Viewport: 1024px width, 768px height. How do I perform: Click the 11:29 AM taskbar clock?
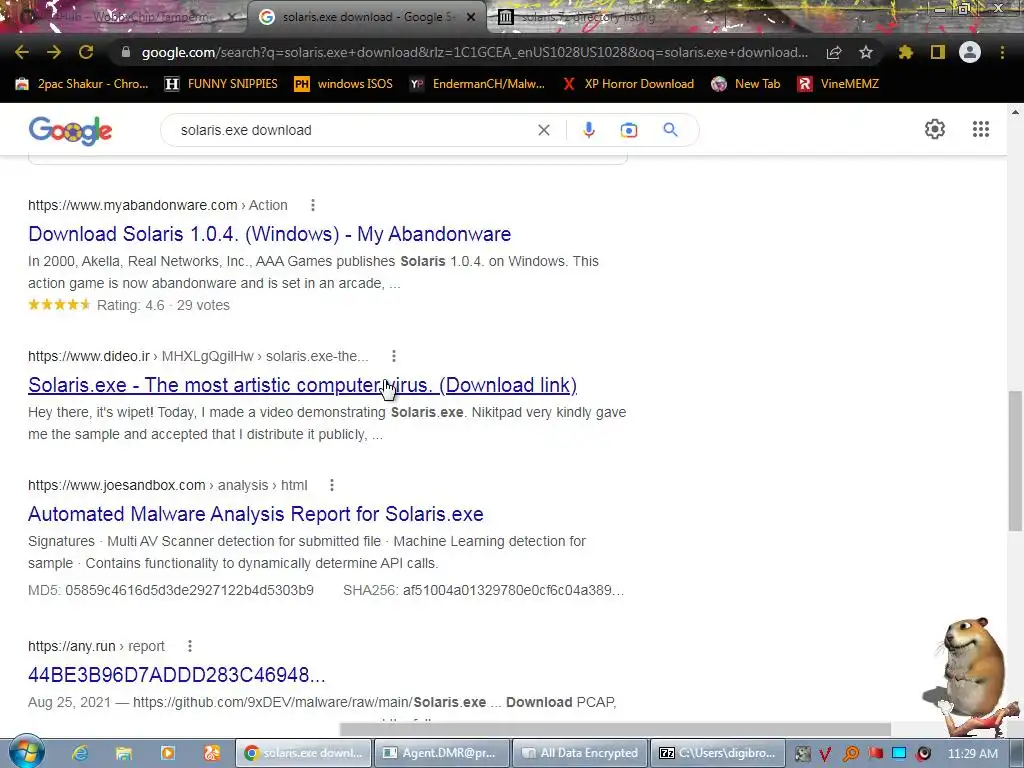coord(972,753)
